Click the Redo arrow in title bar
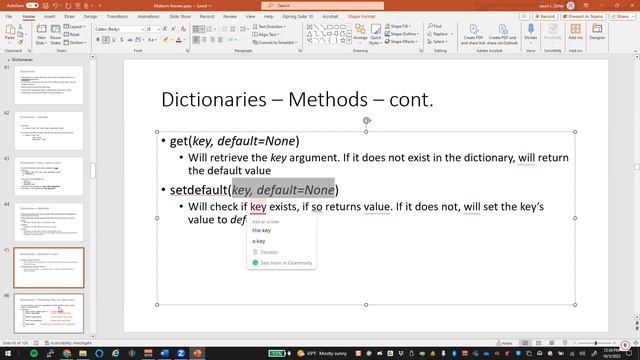640x360 pixels. coord(68,6)
